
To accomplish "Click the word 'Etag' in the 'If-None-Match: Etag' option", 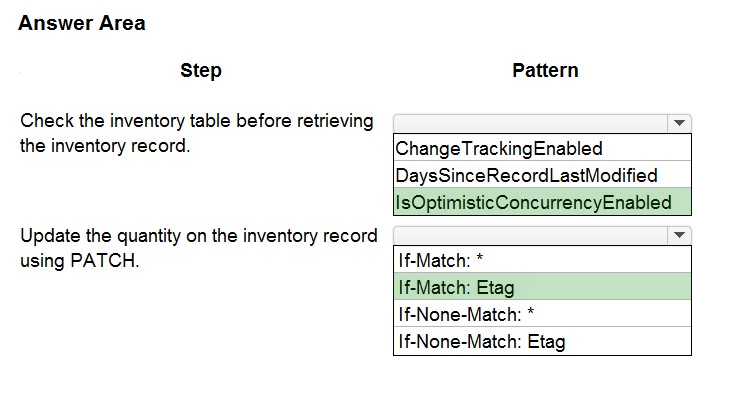I will tap(546, 341).
